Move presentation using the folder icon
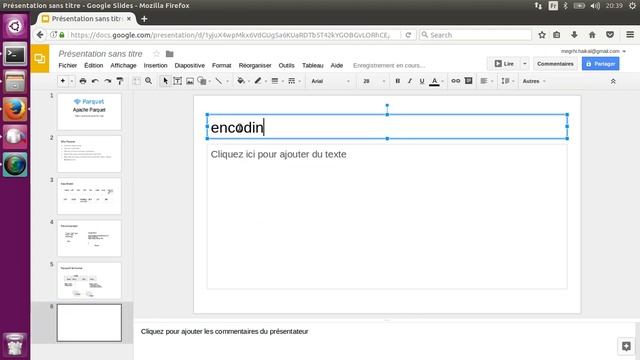The image size is (640, 360). pos(169,53)
